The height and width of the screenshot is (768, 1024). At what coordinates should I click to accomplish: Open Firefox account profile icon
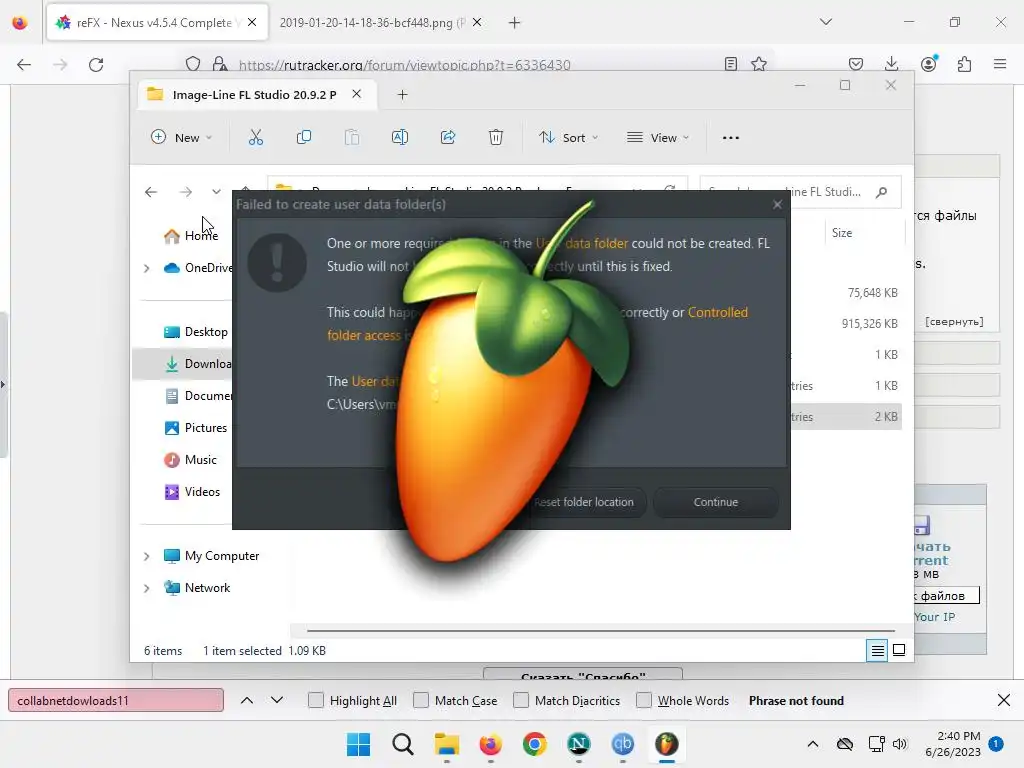click(928, 64)
